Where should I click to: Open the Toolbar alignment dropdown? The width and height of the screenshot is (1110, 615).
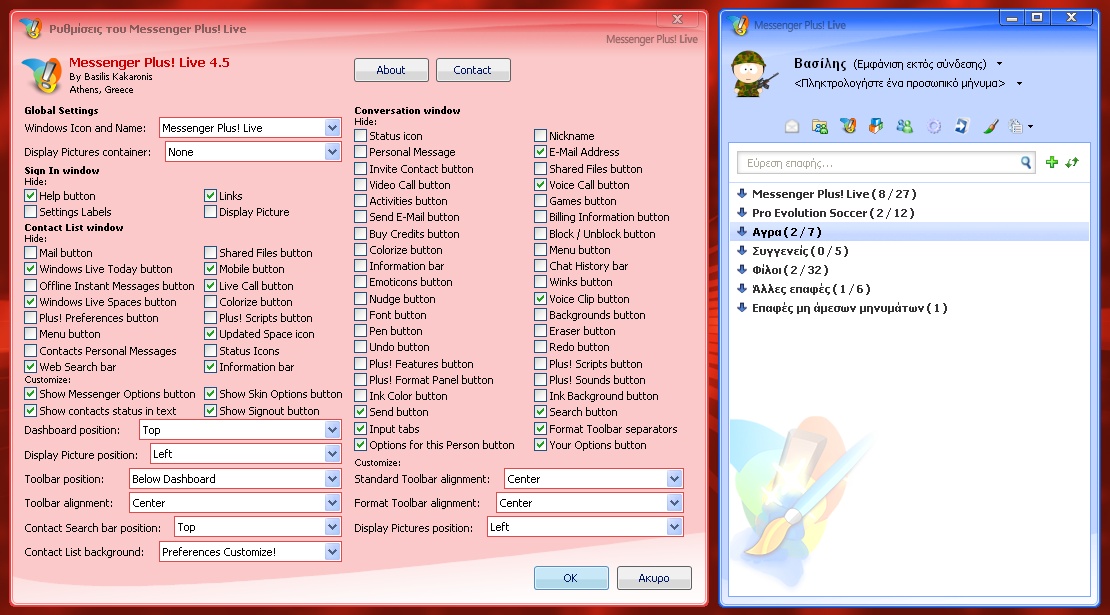235,503
